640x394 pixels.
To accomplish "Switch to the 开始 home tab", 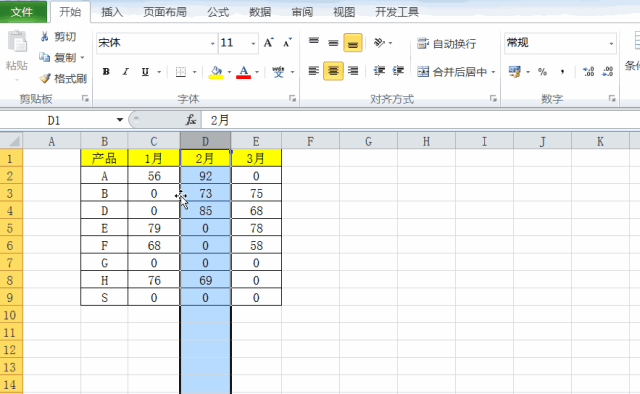I will [70, 12].
